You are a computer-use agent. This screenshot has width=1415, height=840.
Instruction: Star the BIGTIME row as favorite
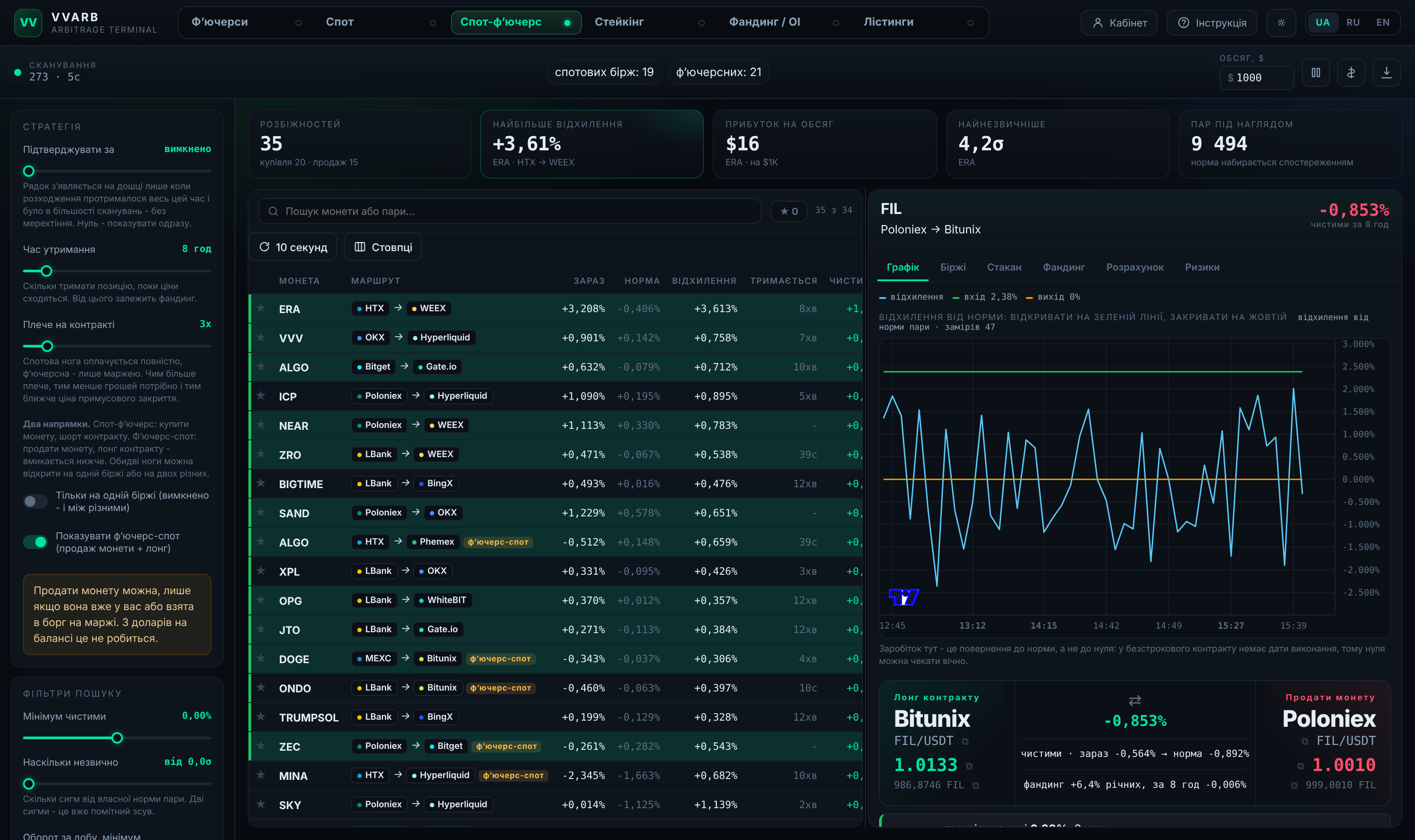[x=261, y=483]
